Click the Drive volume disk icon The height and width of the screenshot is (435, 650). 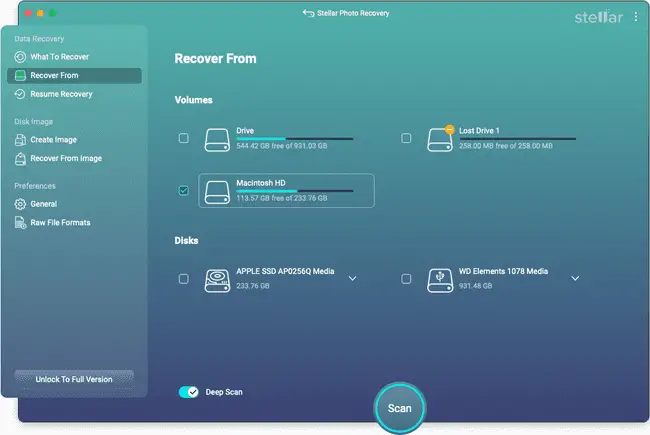tap(217, 140)
